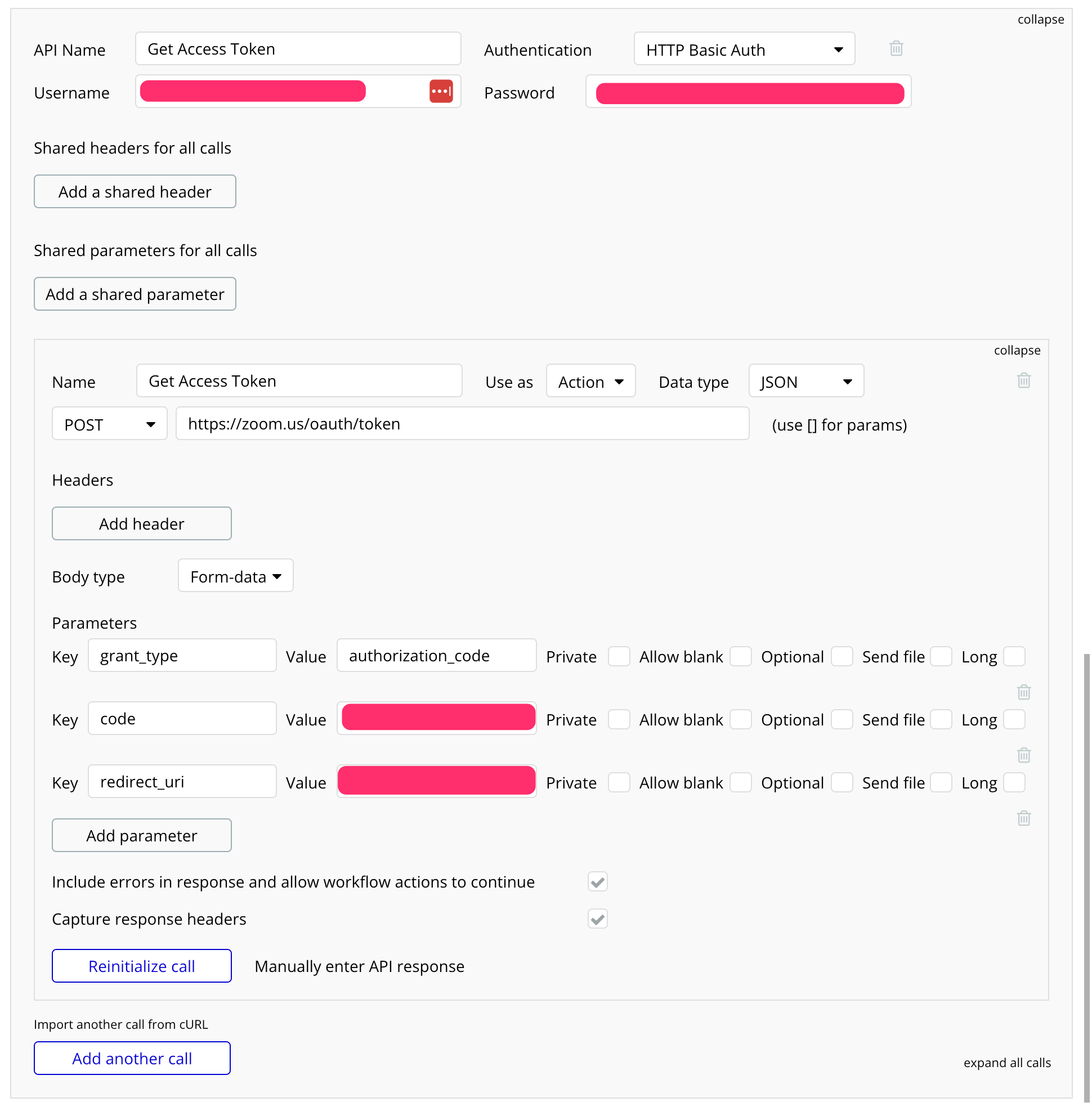Delete the grant_type parameter with trash icon
The width and height of the screenshot is (1092, 1111).
point(1023,692)
